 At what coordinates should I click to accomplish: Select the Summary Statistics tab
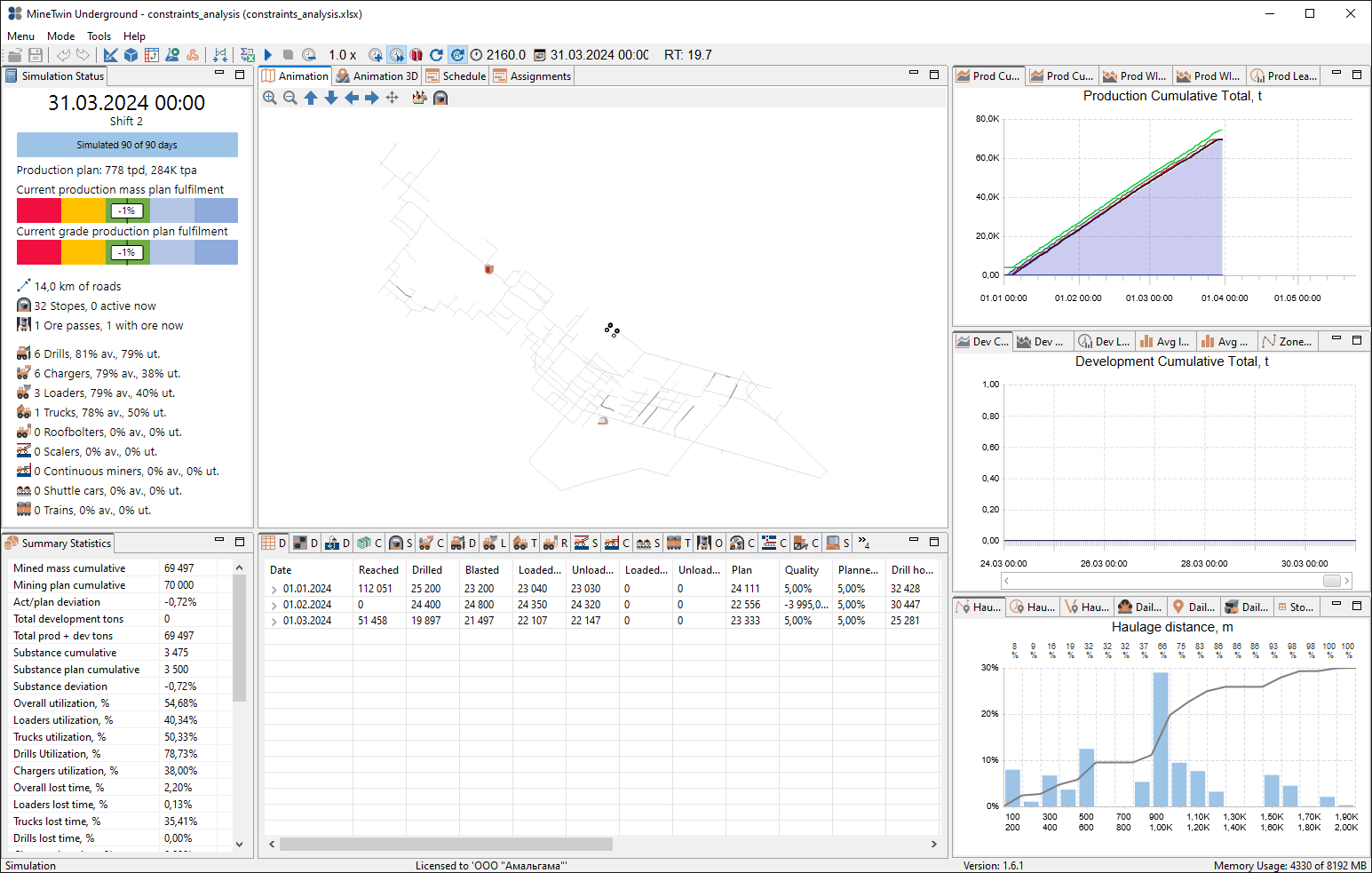pyautogui.click(x=59, y=544)
